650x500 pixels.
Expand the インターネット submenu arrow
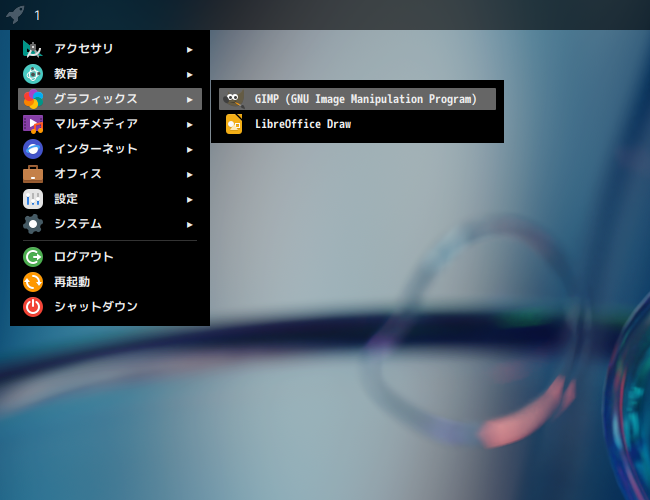coord(189,150)
